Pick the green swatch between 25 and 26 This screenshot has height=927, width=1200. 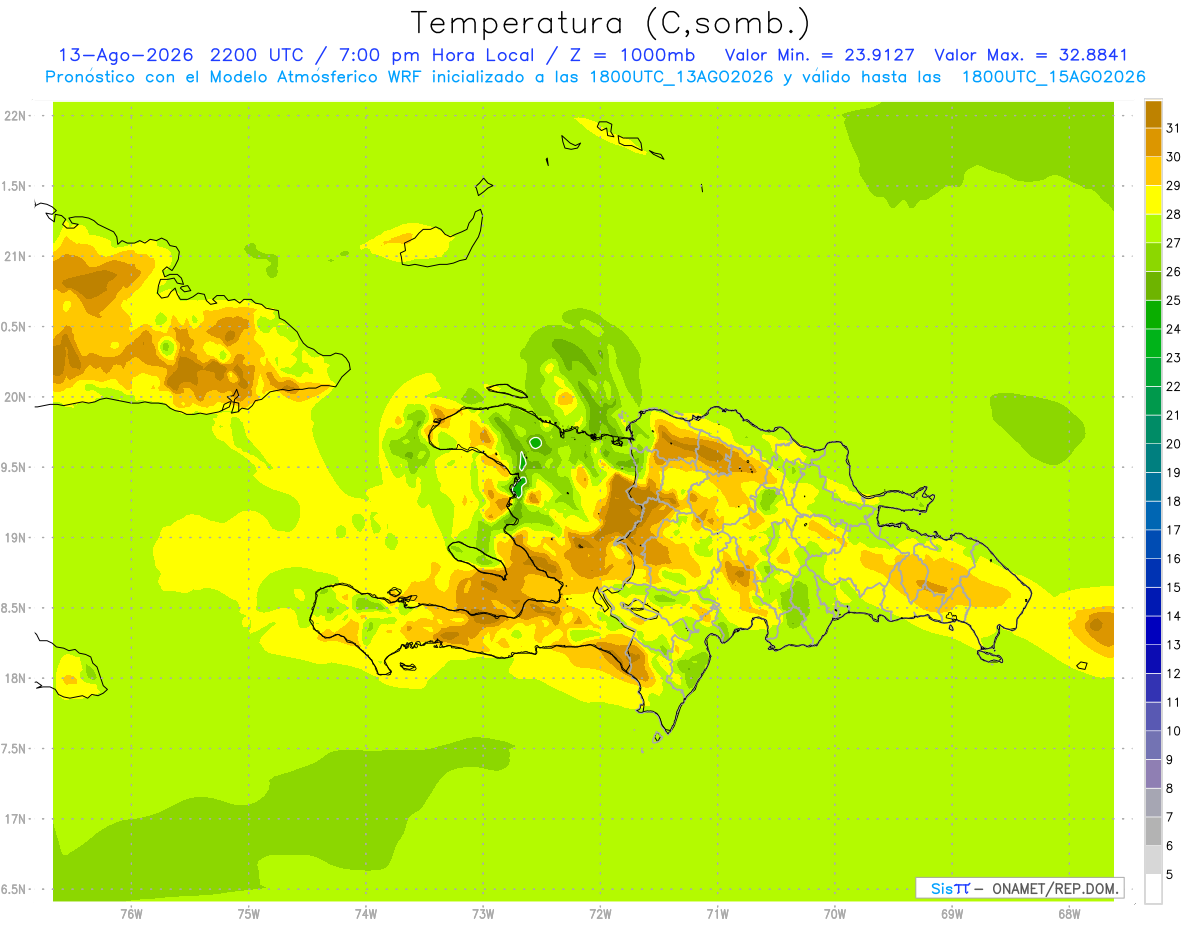[x=1153, y=286]
